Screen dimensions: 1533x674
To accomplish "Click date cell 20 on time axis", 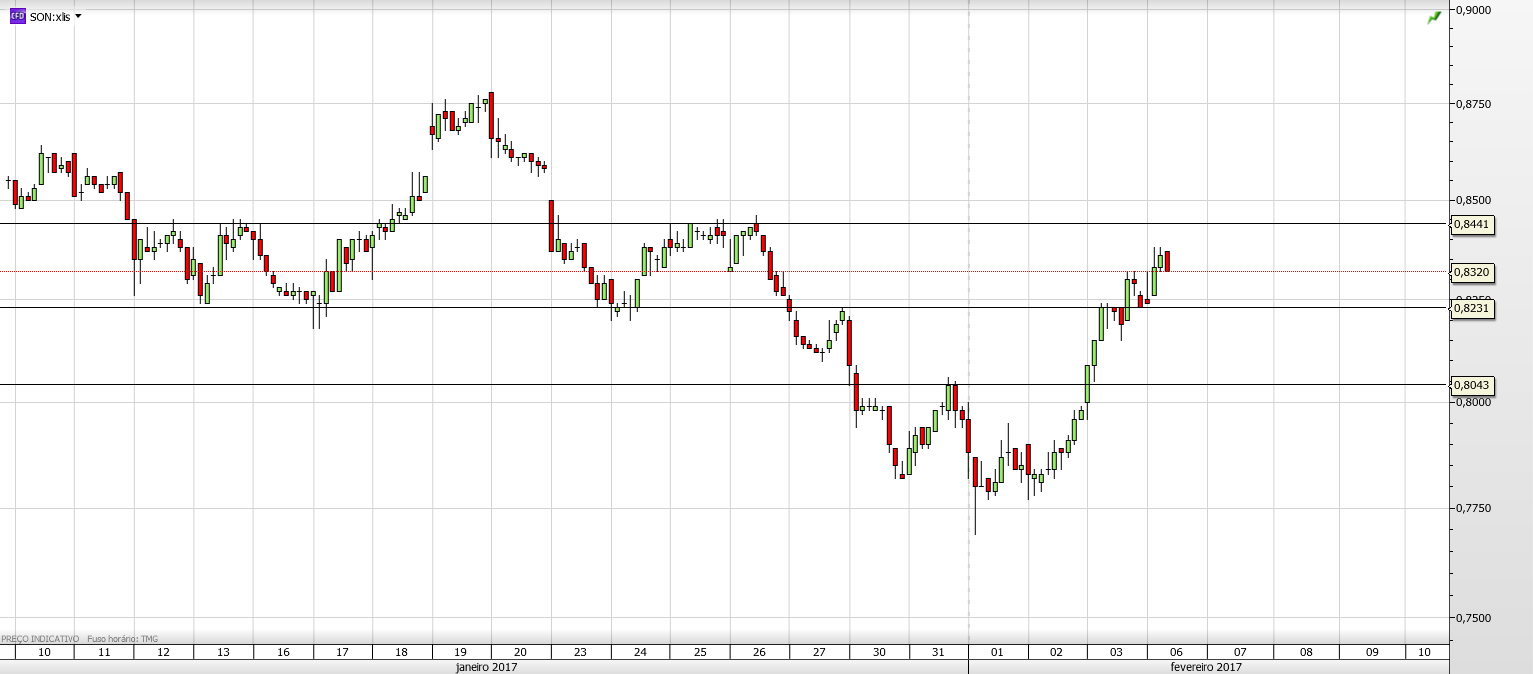I will click(521, 652).
